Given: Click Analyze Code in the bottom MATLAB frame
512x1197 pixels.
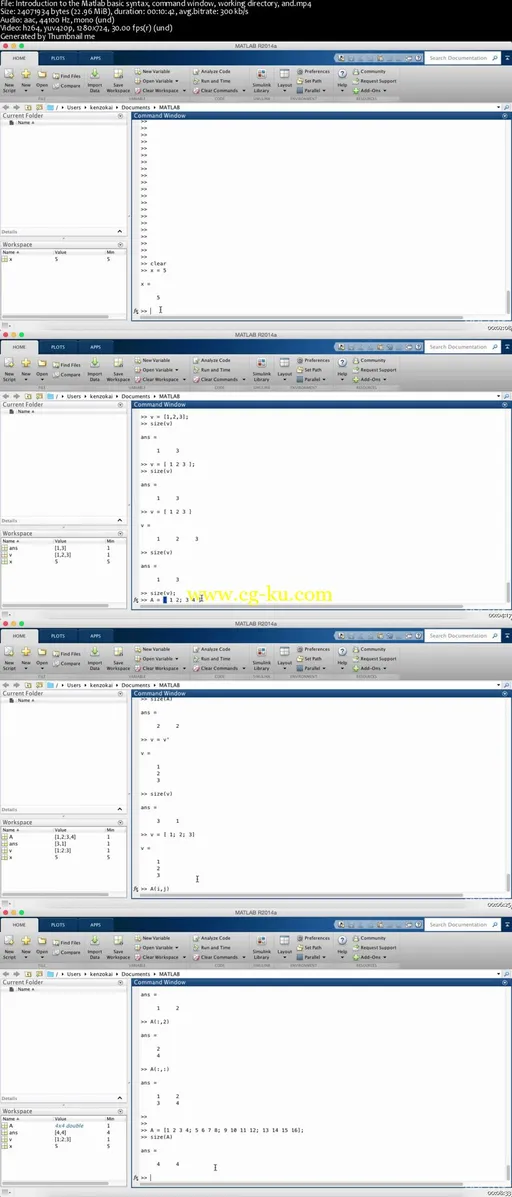Looking at the screenshot, I should coord(211,938).
